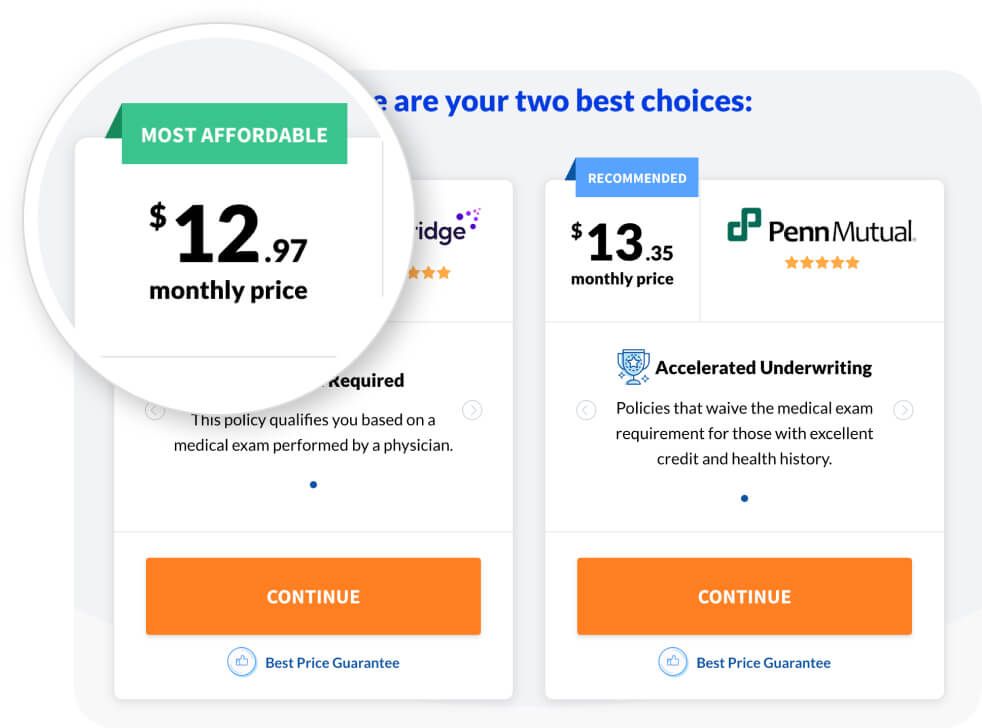Click the purple logo in the left card
Viewport: 982px width, 728px height.
[x=446, y=226]
